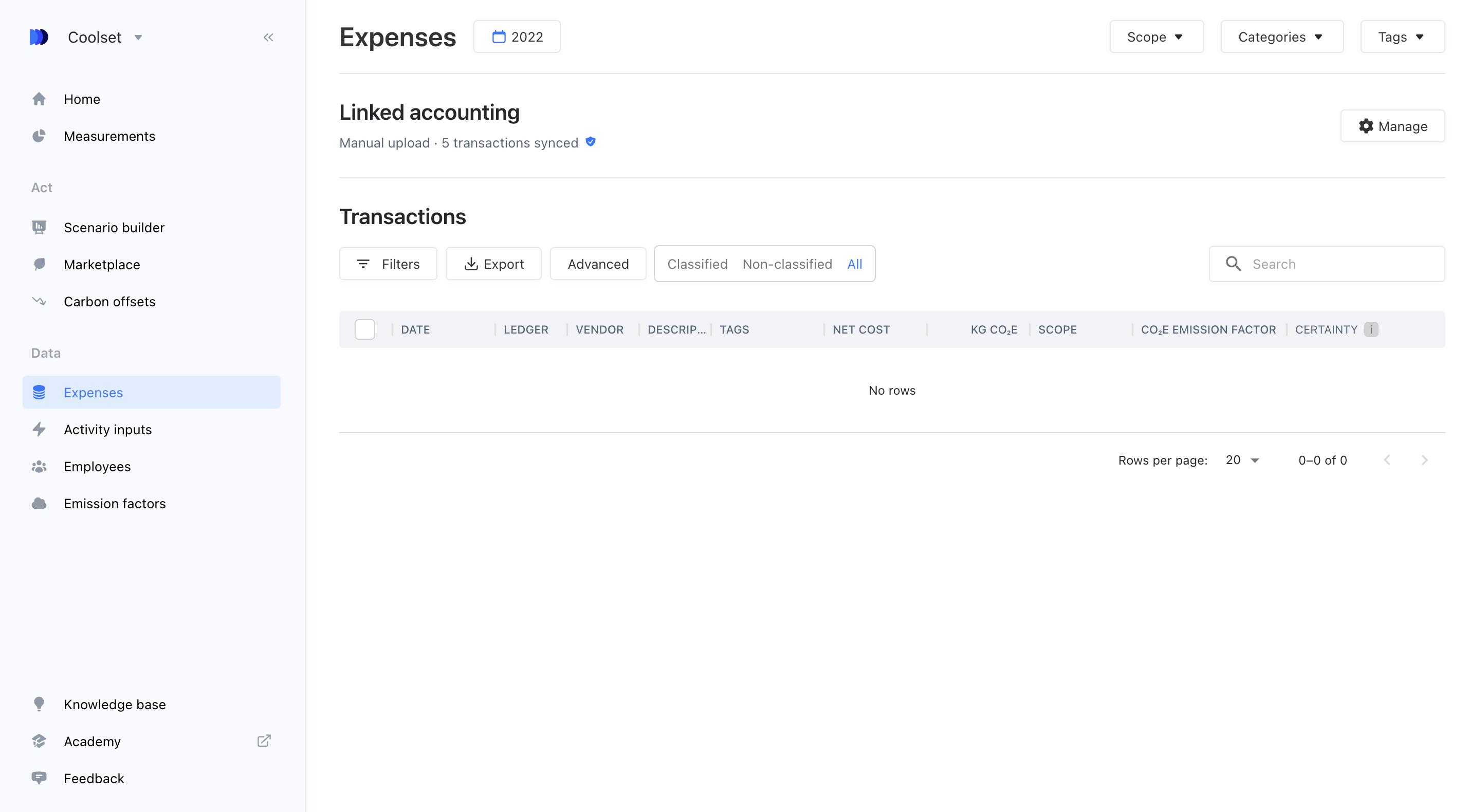Click the Activity inputs lightning icon
Viewport: 1468px width, 812px height.
coord(39,429)
